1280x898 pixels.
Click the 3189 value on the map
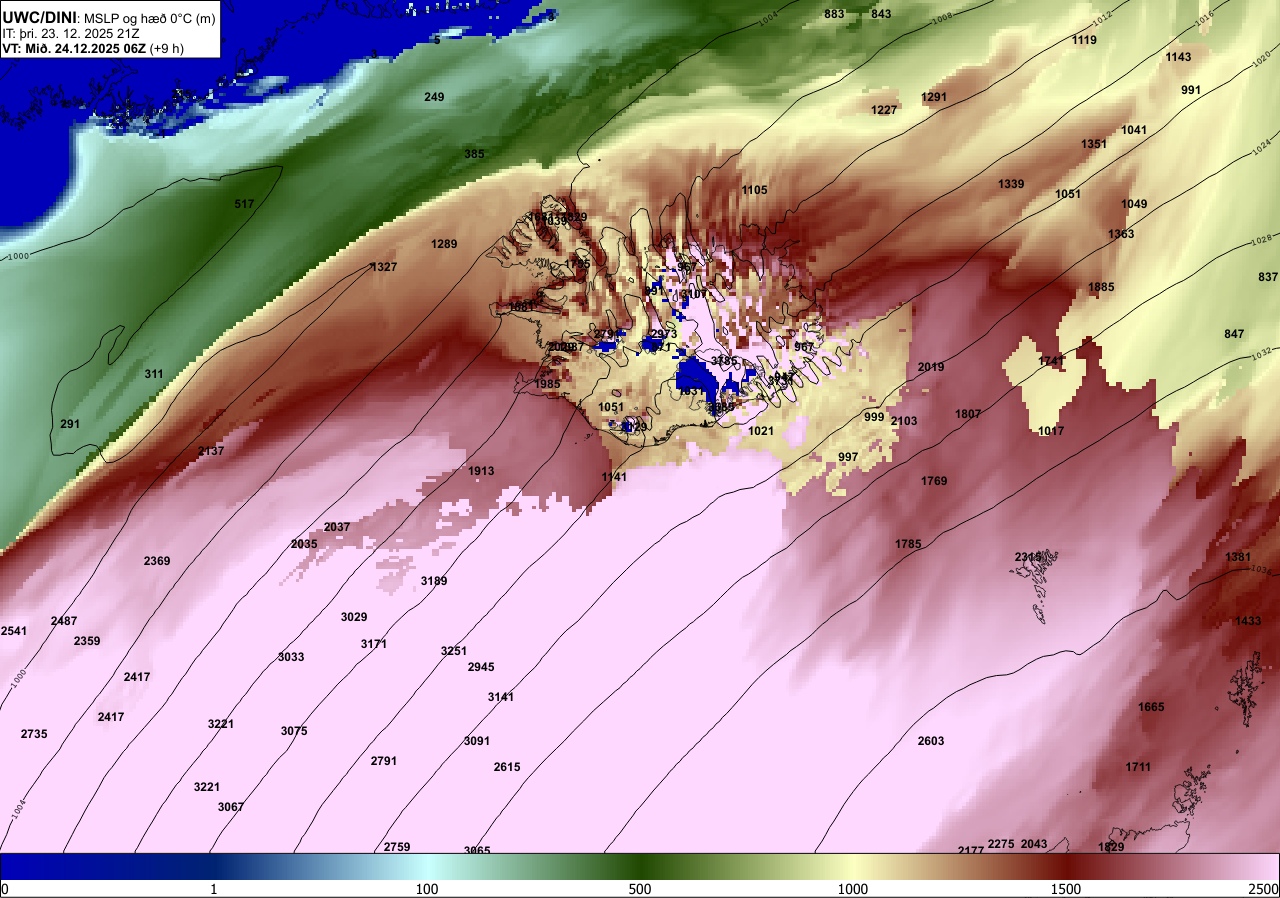(x=434, y=581)
